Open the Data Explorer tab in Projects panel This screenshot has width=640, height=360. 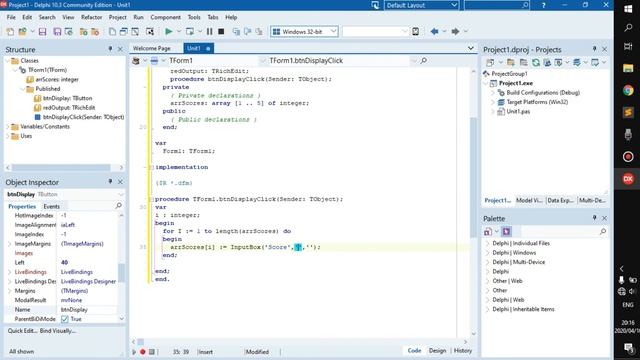click(560, 200)
